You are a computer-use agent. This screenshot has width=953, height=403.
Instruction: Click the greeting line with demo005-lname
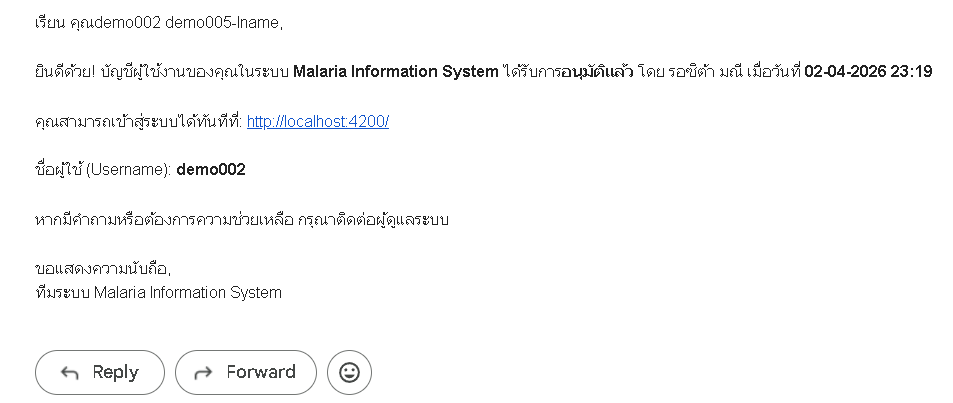[160, 23]
